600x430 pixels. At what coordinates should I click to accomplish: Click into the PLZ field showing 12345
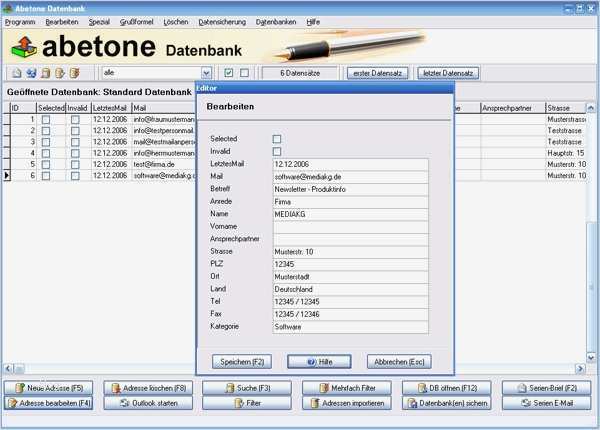click(351, 264)
